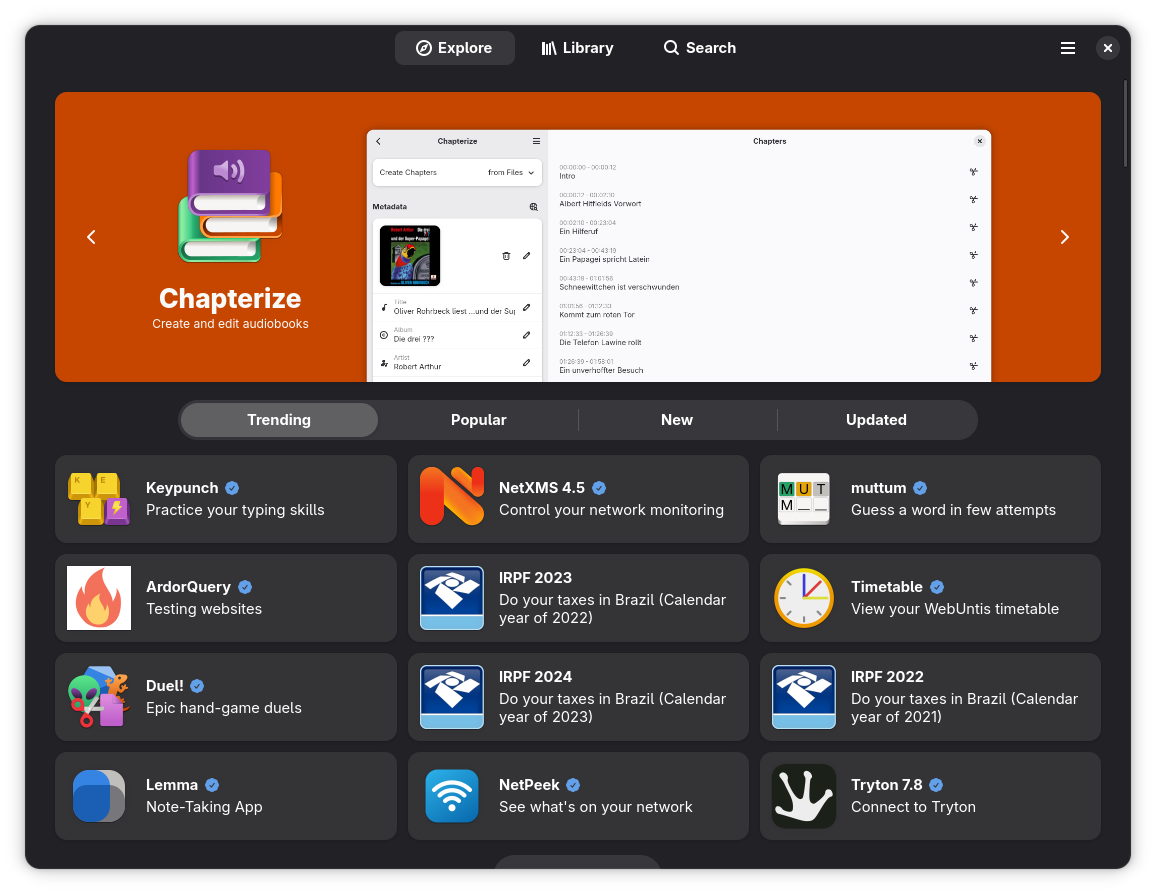Click the Lemma blue note icon
The height and width of the screenshot is (894, 1156).
coord(99,796)
